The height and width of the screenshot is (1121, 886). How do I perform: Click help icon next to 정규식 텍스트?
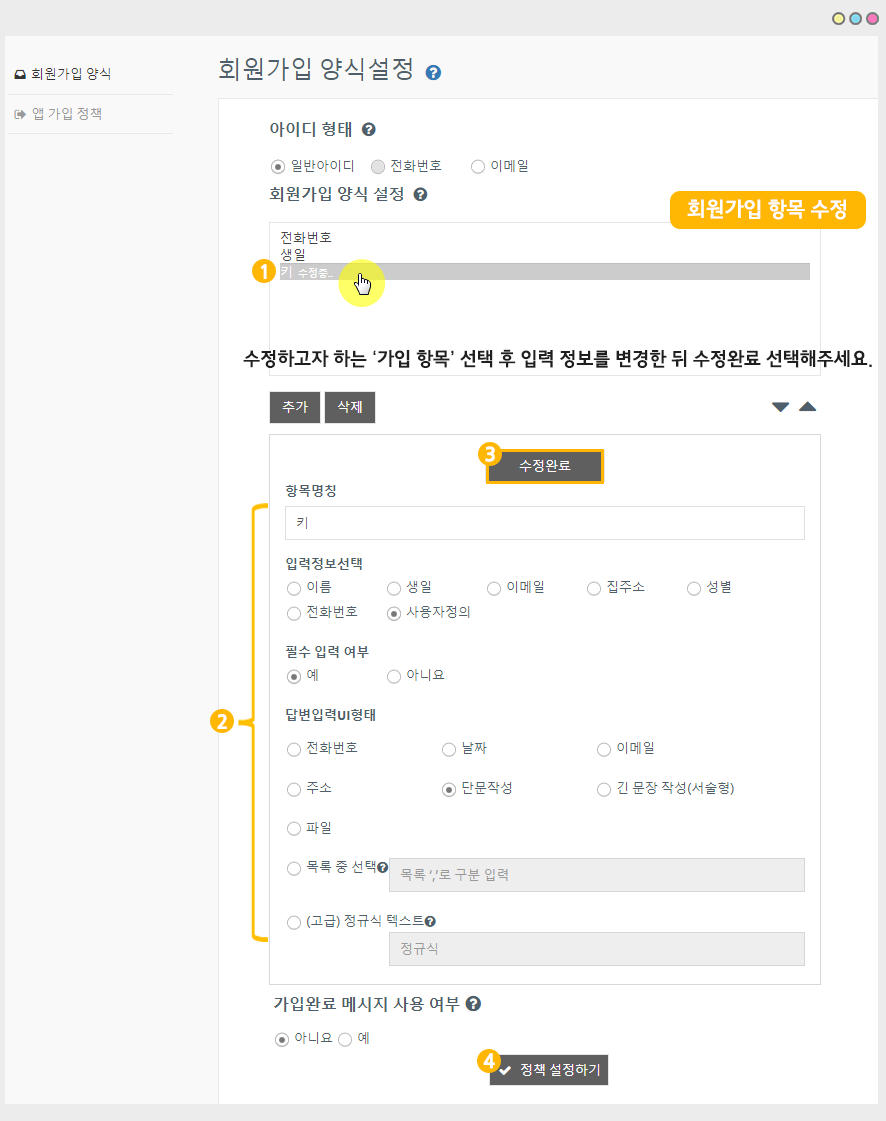(x=430, y=922)
